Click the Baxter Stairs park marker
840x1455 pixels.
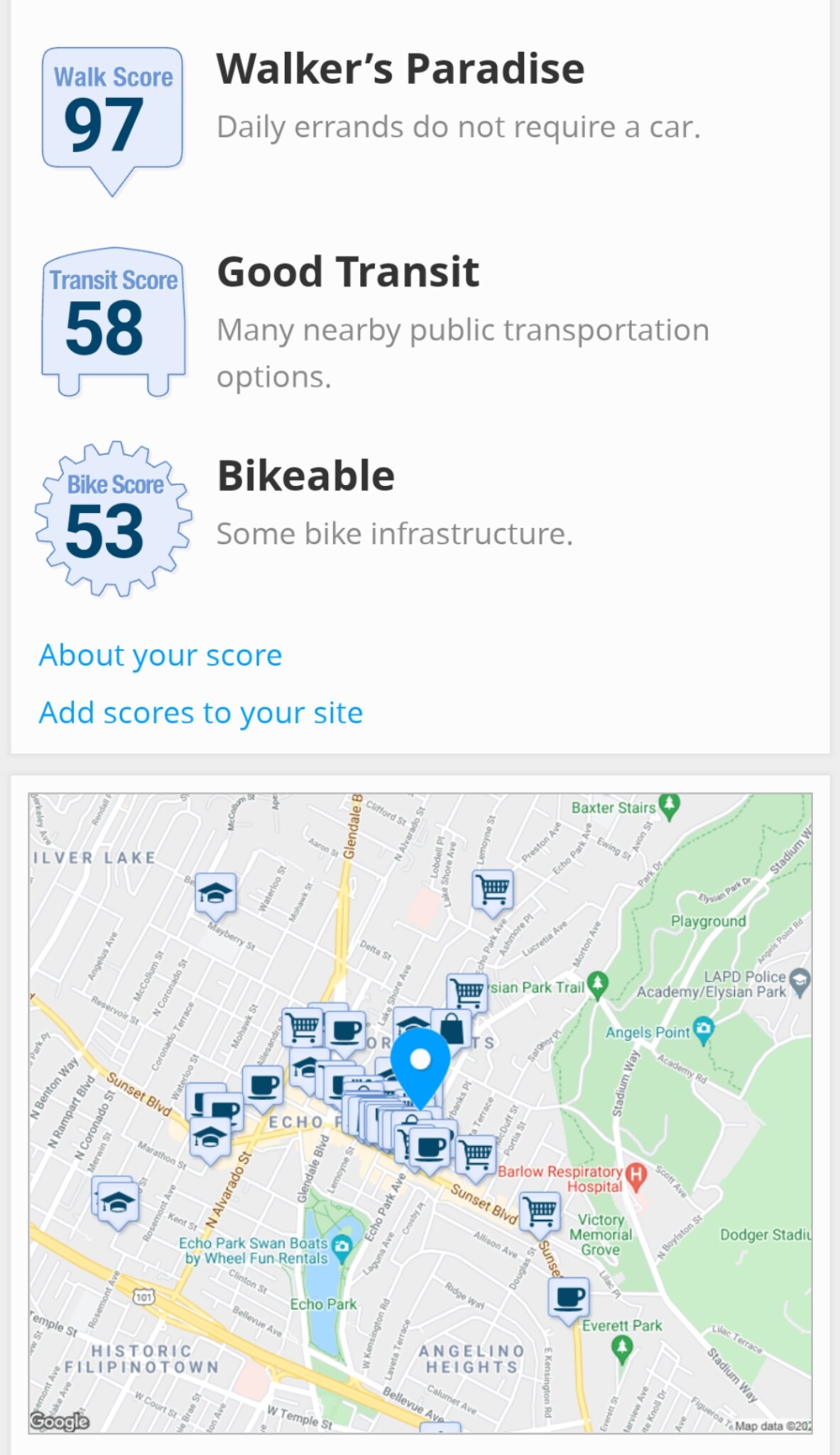669,805
